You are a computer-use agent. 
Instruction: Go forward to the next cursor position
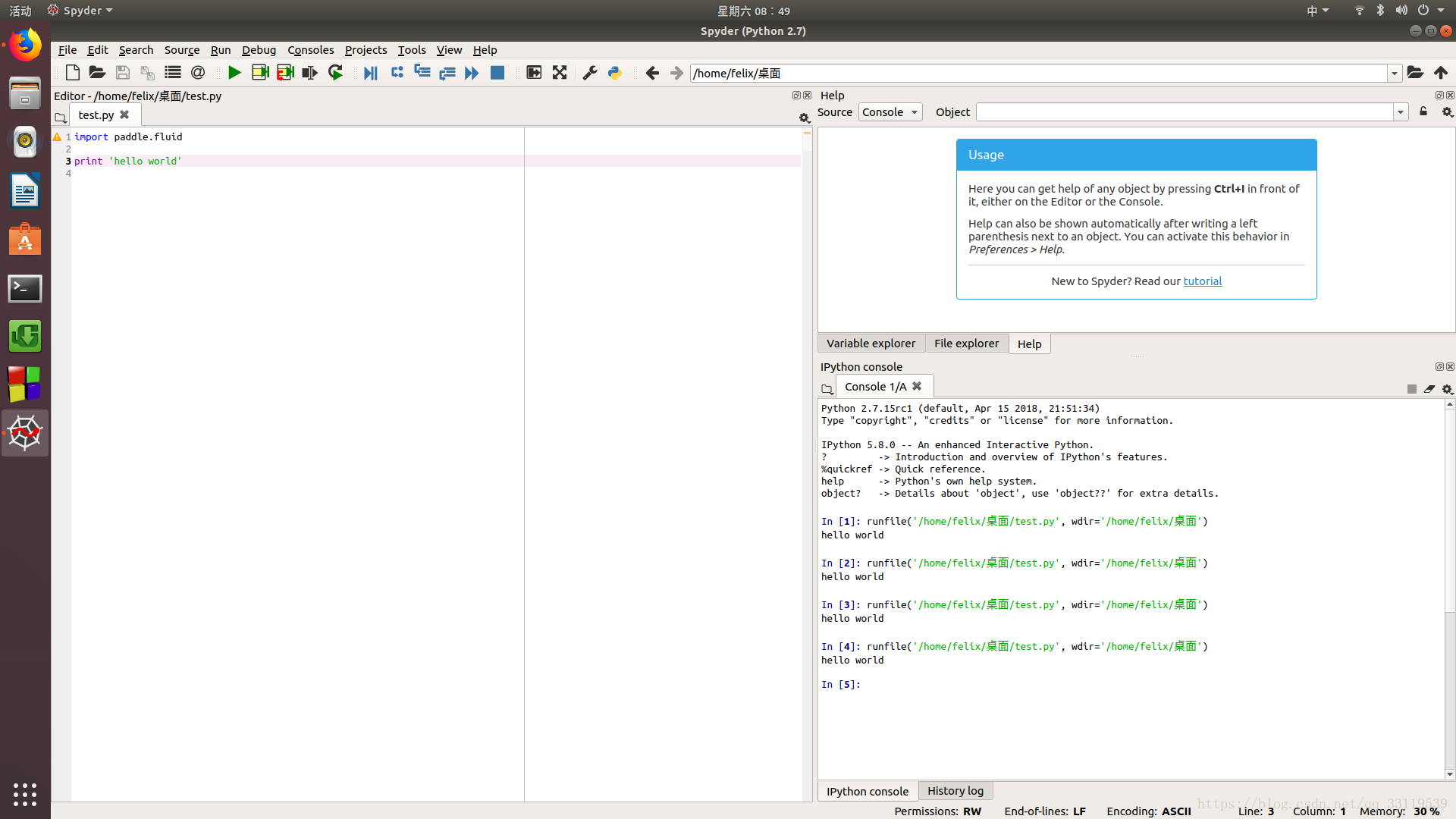[677, 73]
